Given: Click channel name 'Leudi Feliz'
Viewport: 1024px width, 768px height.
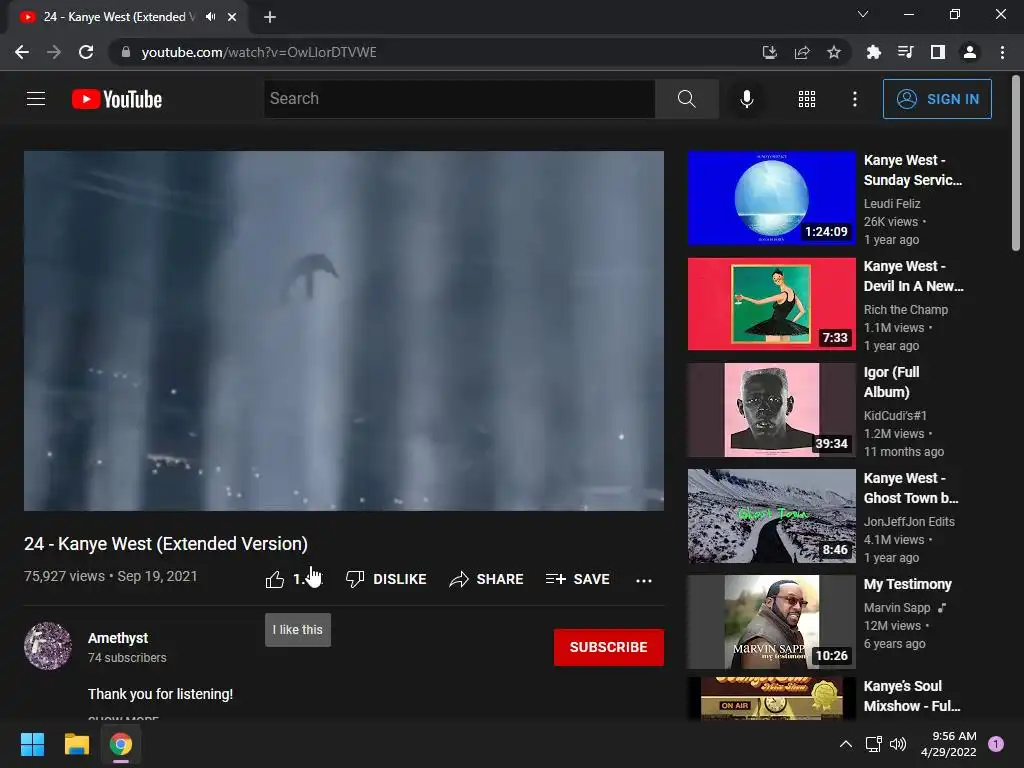Looking at the screenshot, I should (x=891, y=204).
